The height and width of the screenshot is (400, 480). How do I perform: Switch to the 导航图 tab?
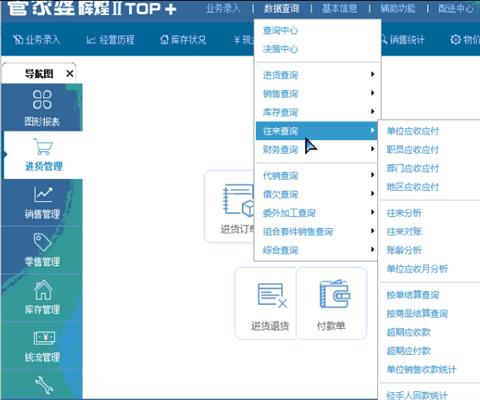[x=39, y=74]
